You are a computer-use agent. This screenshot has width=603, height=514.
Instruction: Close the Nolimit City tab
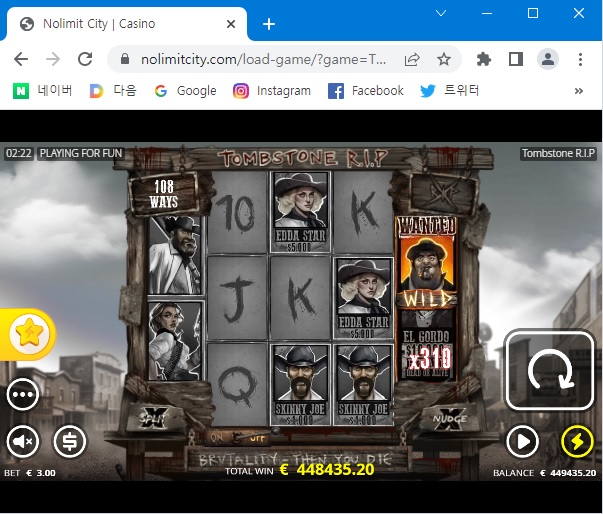(231, 24)
